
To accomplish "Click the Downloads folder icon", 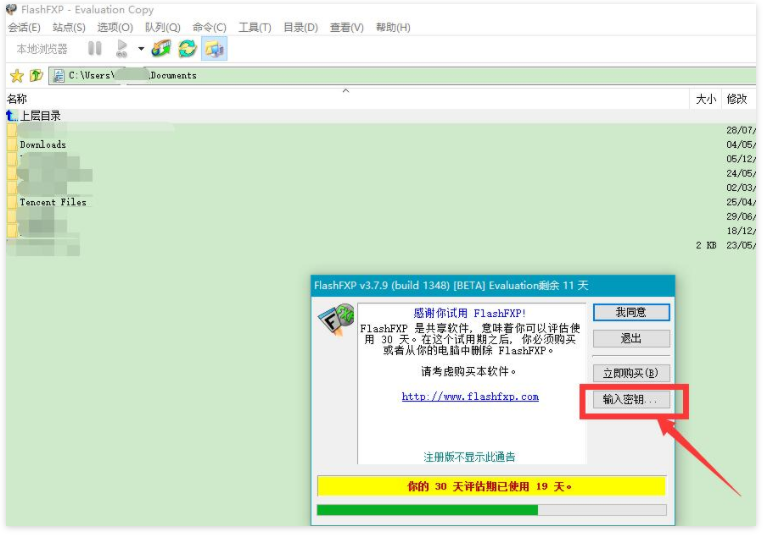I will (12, 144).
